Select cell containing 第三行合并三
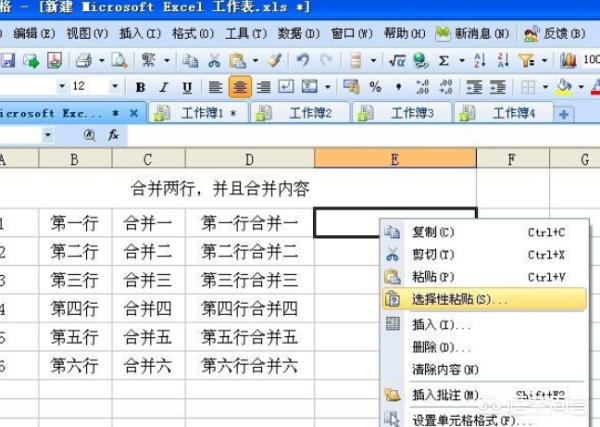Viewport: 600px width, 427px height. pos(249,280)
